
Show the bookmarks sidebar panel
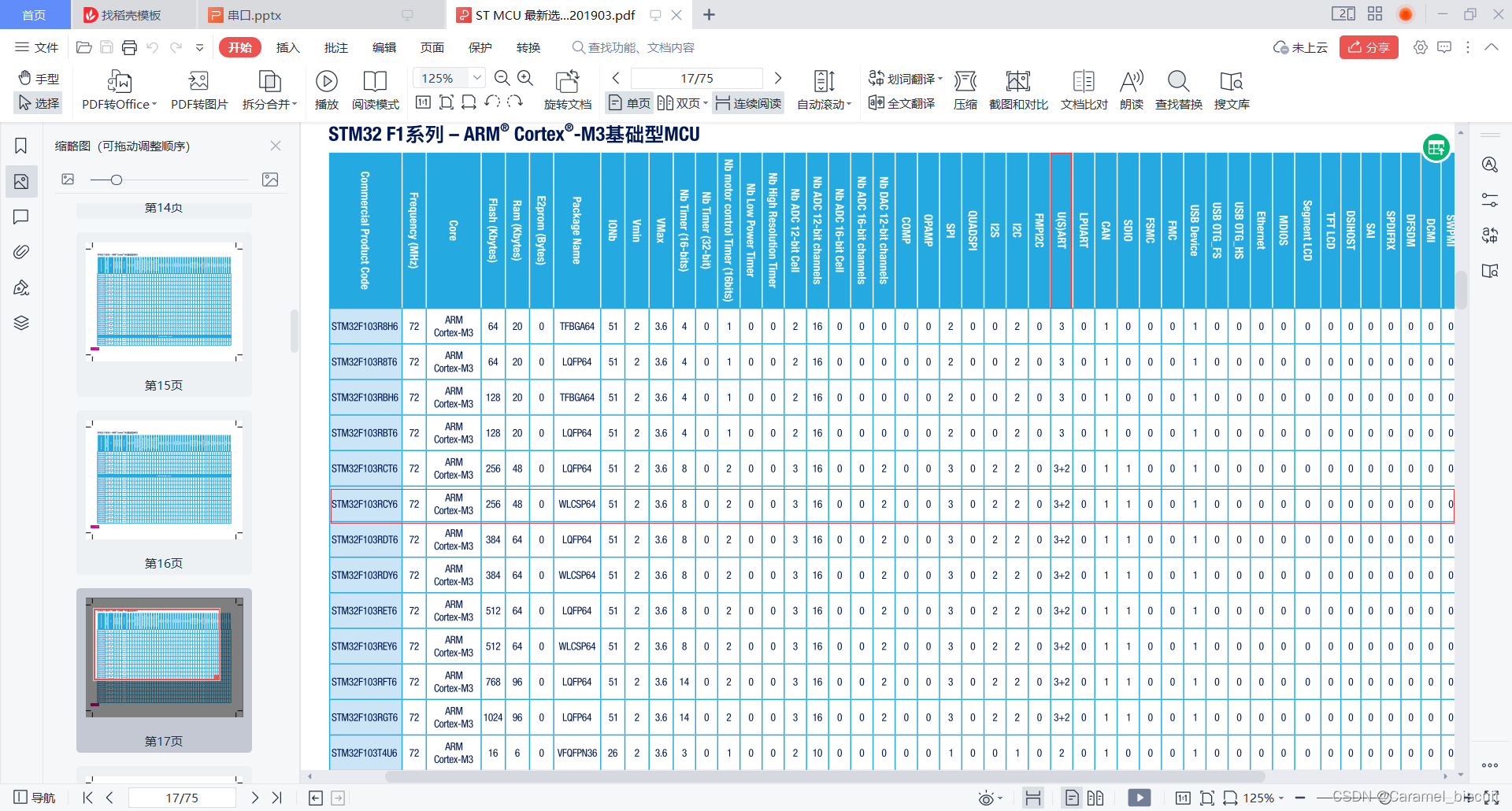tap(21, 146)
